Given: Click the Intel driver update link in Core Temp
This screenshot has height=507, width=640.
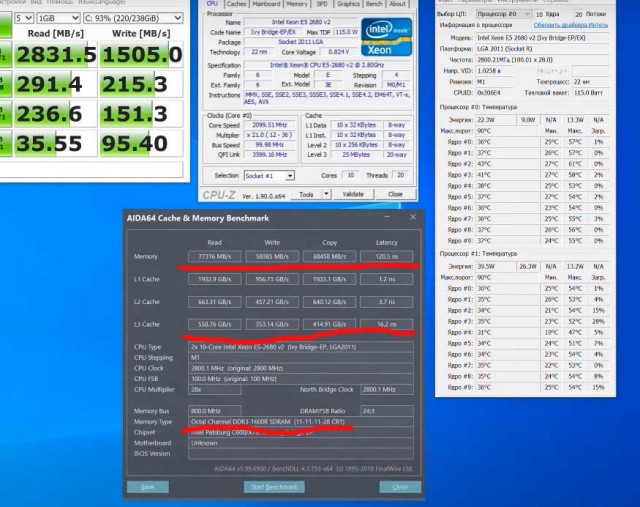Looking at the screenshot, I should click(x=571, y=25).
